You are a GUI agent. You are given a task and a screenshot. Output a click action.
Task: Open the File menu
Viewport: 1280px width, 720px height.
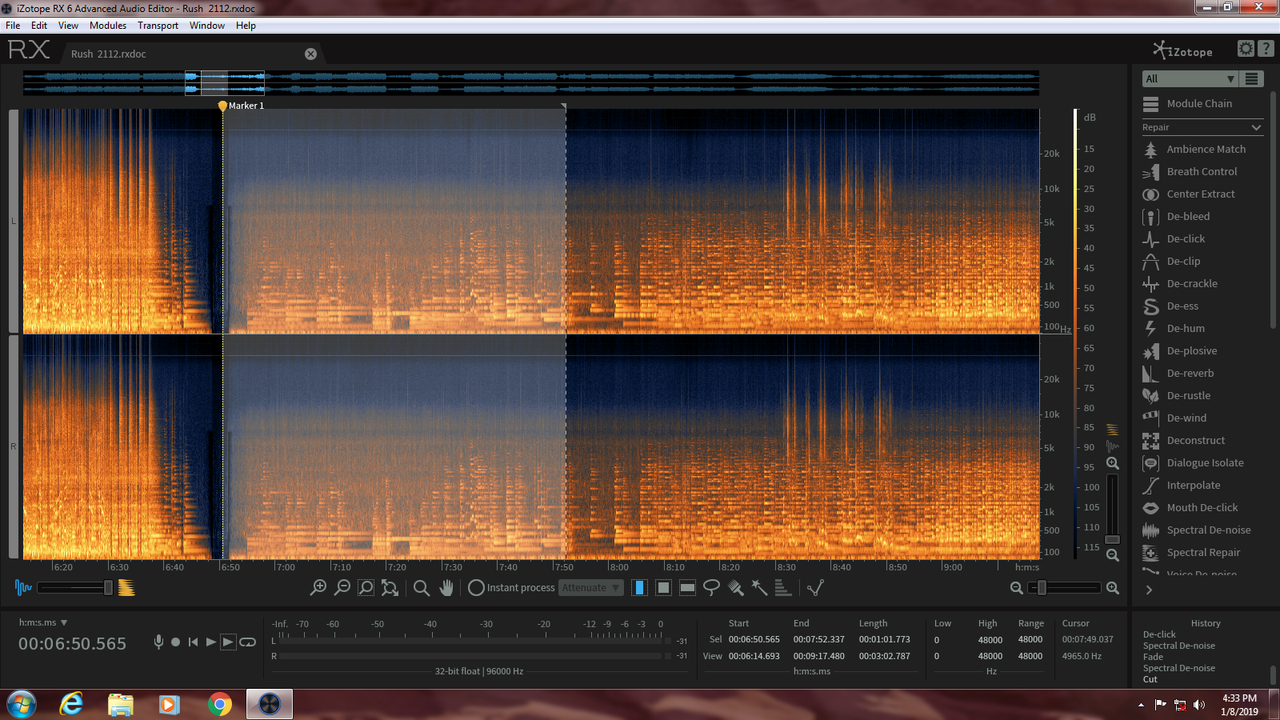[13, 25]
